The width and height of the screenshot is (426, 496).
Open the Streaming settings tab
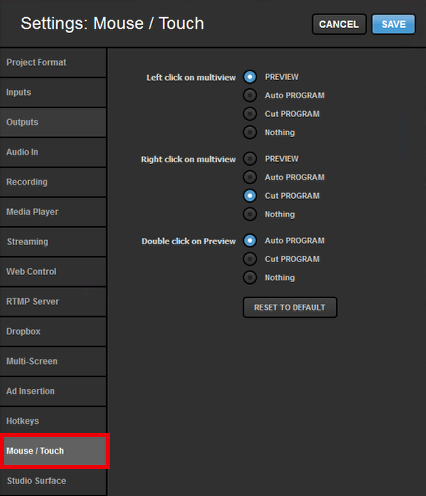(x=53, y=242)
